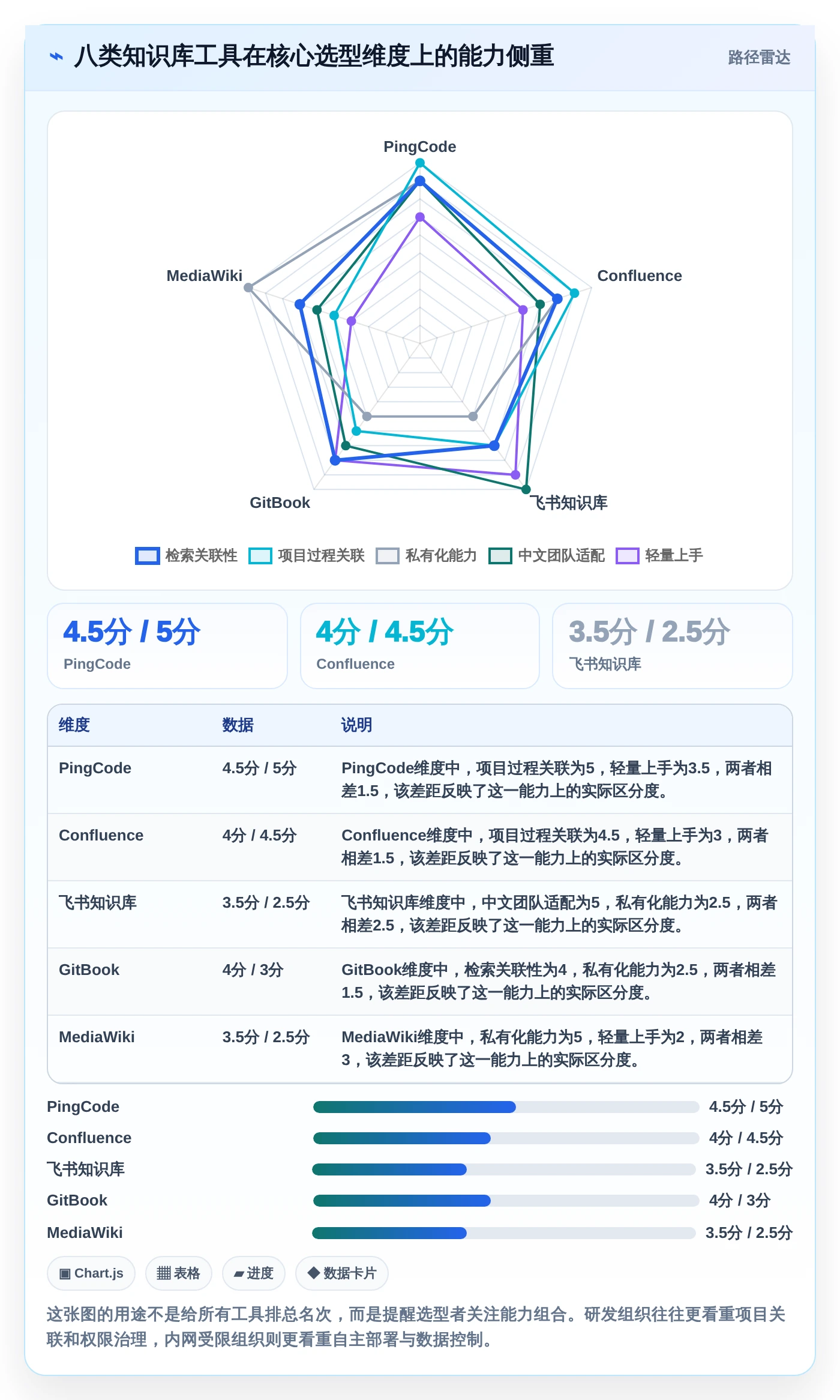Click the Chart.js tag chip

pos(91,1273)
